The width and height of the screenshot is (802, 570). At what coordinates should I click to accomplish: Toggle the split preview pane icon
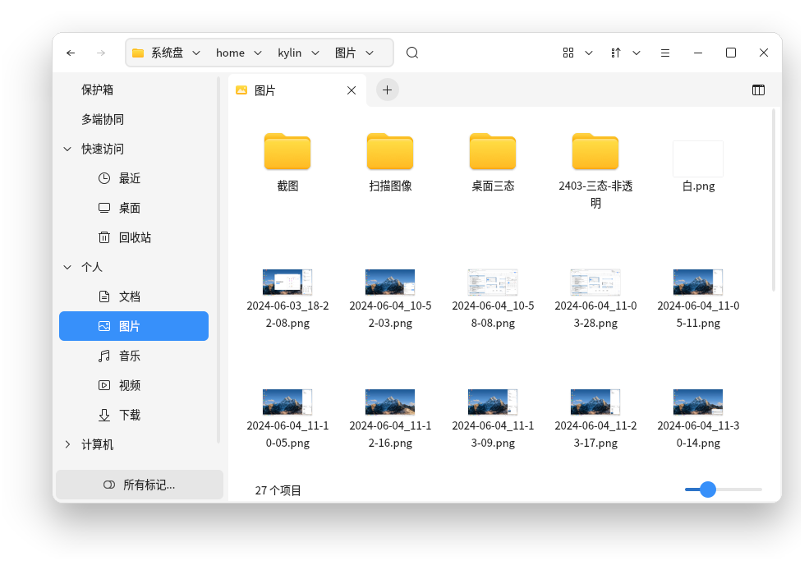click(x=758, y=90)
